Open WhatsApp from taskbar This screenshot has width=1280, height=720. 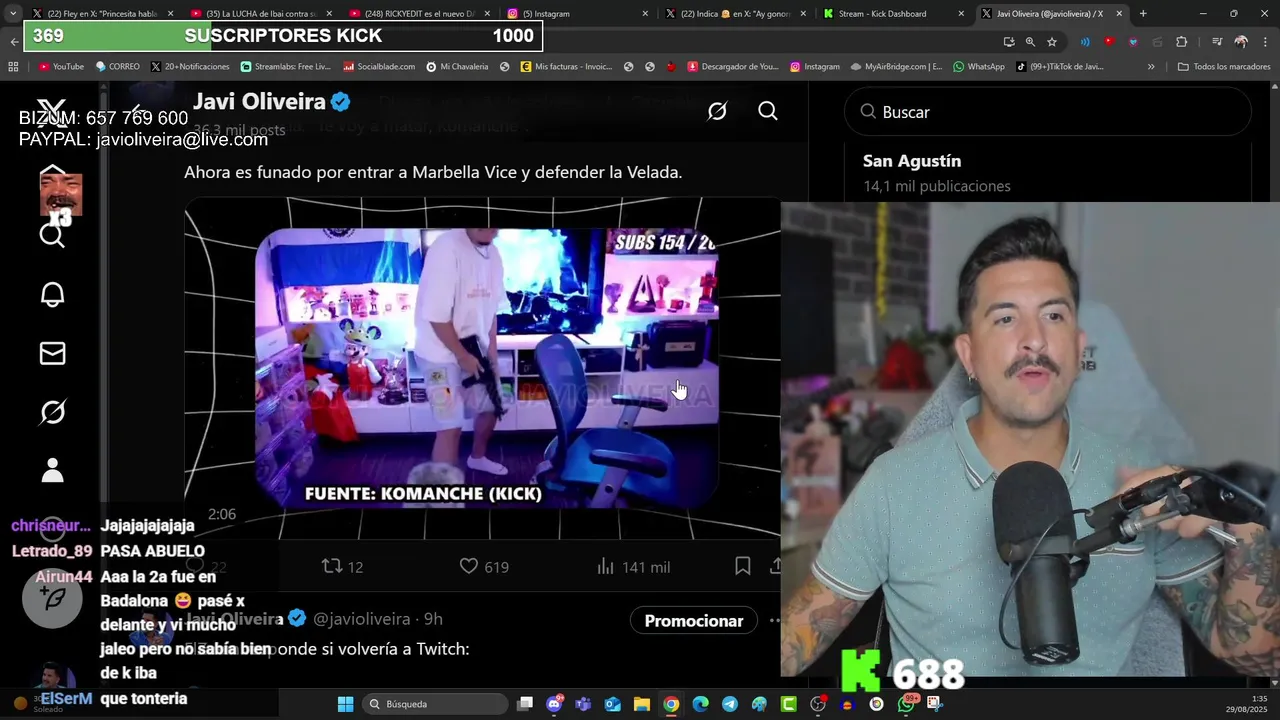906,704
